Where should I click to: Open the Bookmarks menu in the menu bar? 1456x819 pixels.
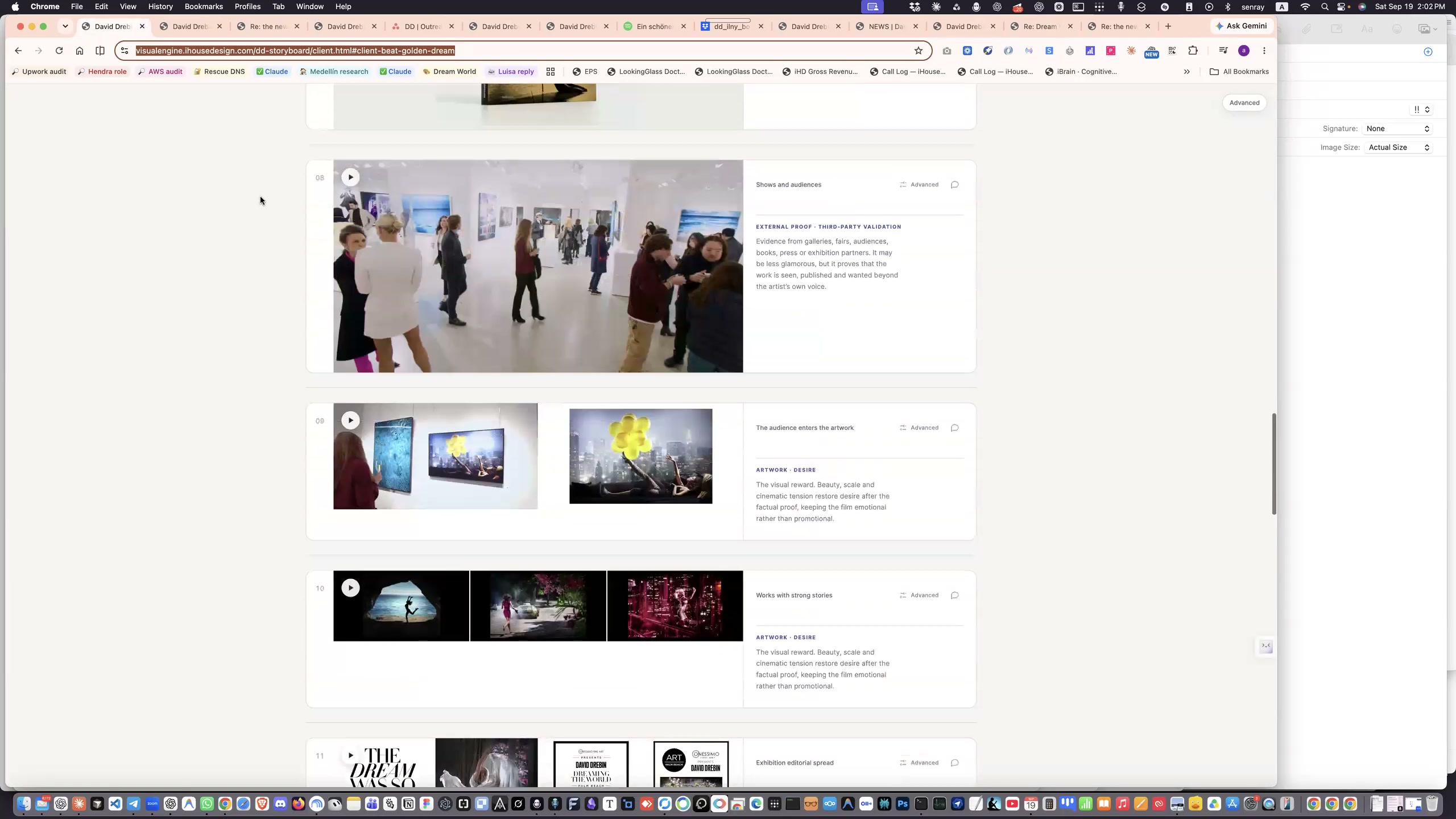click(204, 7)
